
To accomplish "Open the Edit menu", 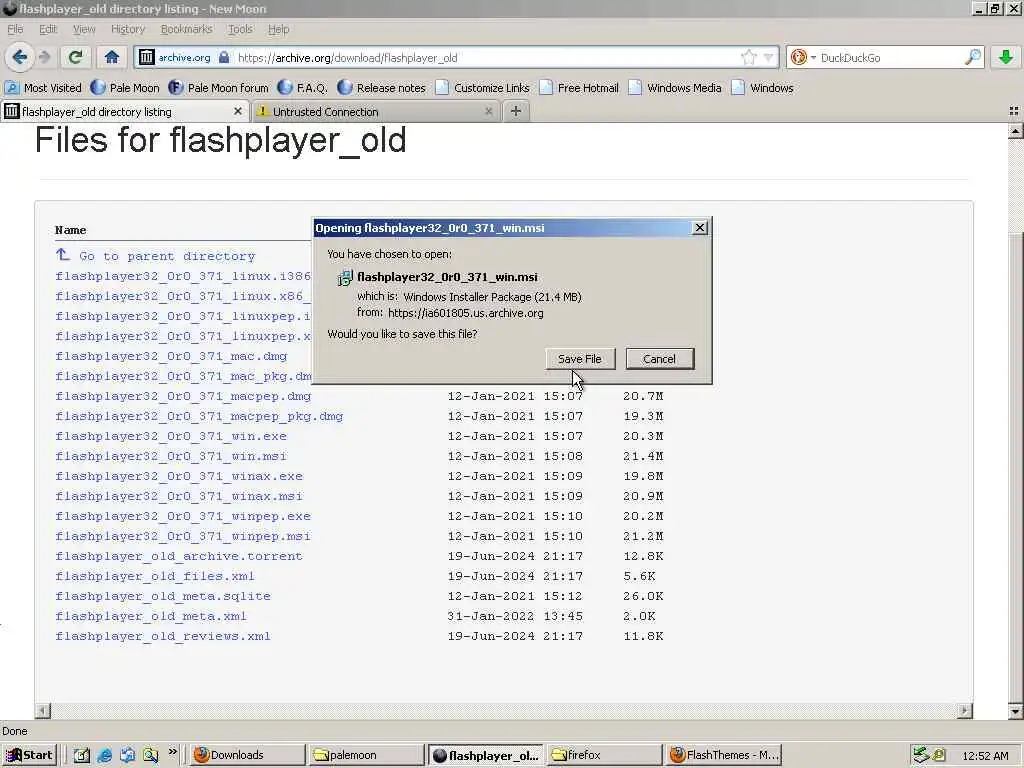I will (x=48, y=29).
